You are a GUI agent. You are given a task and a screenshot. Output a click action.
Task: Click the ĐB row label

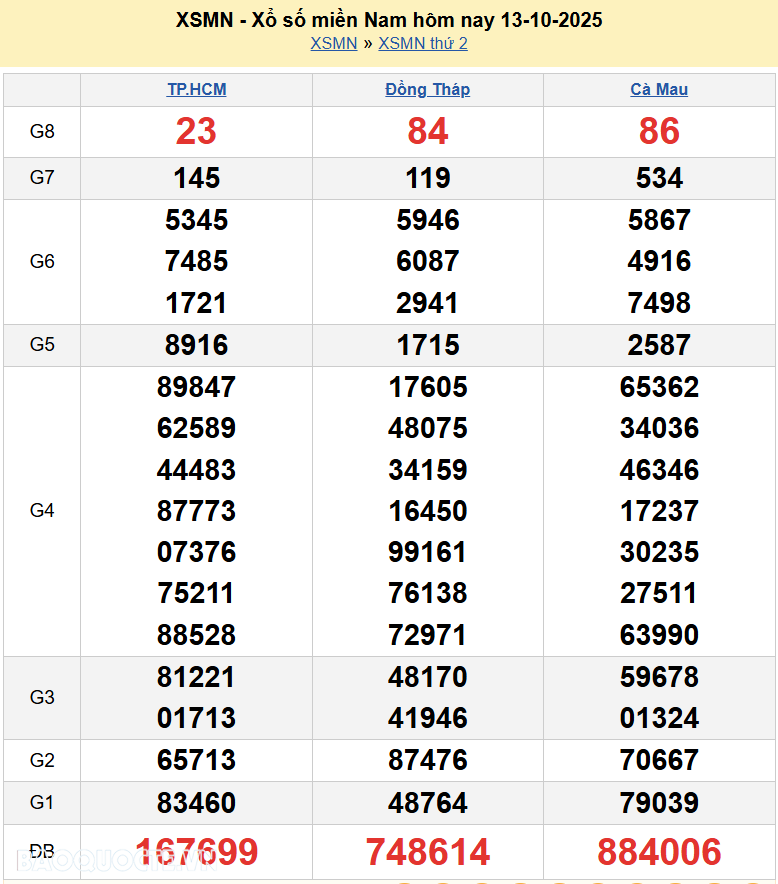(42, 851)
